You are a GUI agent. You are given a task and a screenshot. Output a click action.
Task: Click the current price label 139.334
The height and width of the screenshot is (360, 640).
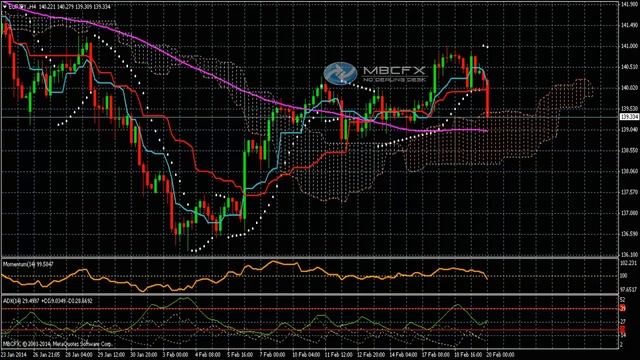(629, 117)
